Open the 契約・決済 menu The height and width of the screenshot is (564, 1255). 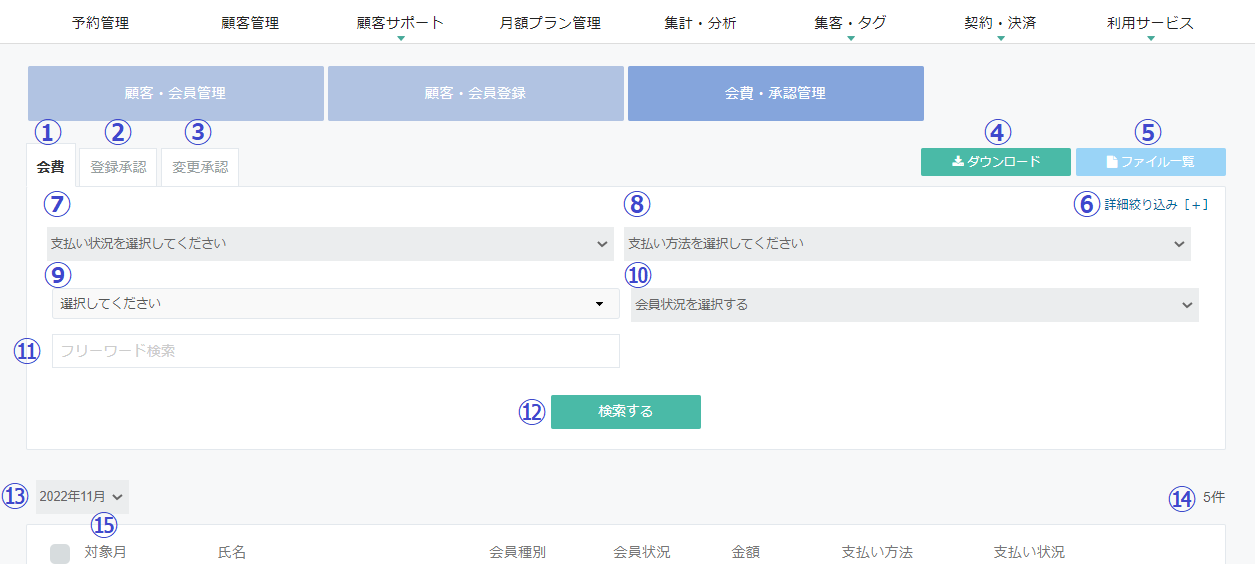[x=1000, y=23]
